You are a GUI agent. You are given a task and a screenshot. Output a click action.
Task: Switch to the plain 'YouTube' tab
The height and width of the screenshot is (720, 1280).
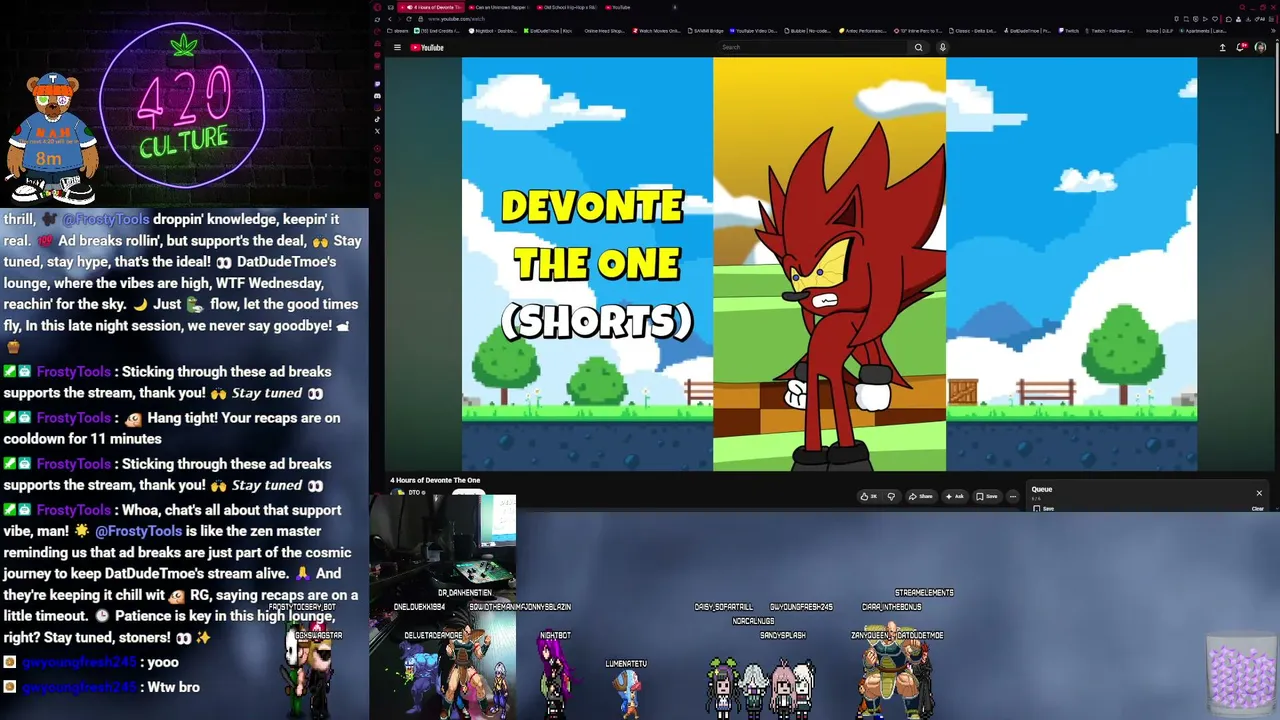(620, 7)
